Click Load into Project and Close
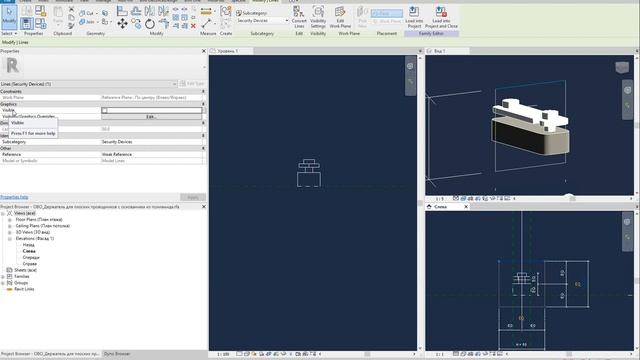Image resolution: width=640 pixels, height=360 pixels. pos(441,17)
